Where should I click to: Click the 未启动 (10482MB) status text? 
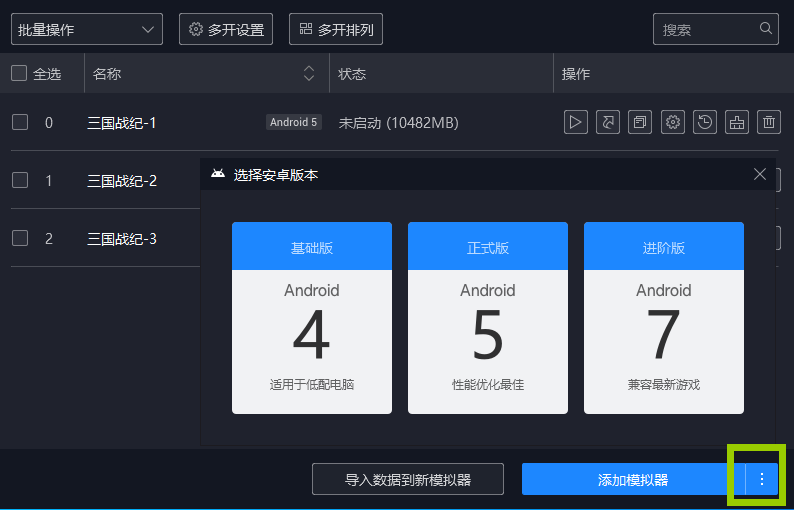pyautogui.click(x=399, y=123)
